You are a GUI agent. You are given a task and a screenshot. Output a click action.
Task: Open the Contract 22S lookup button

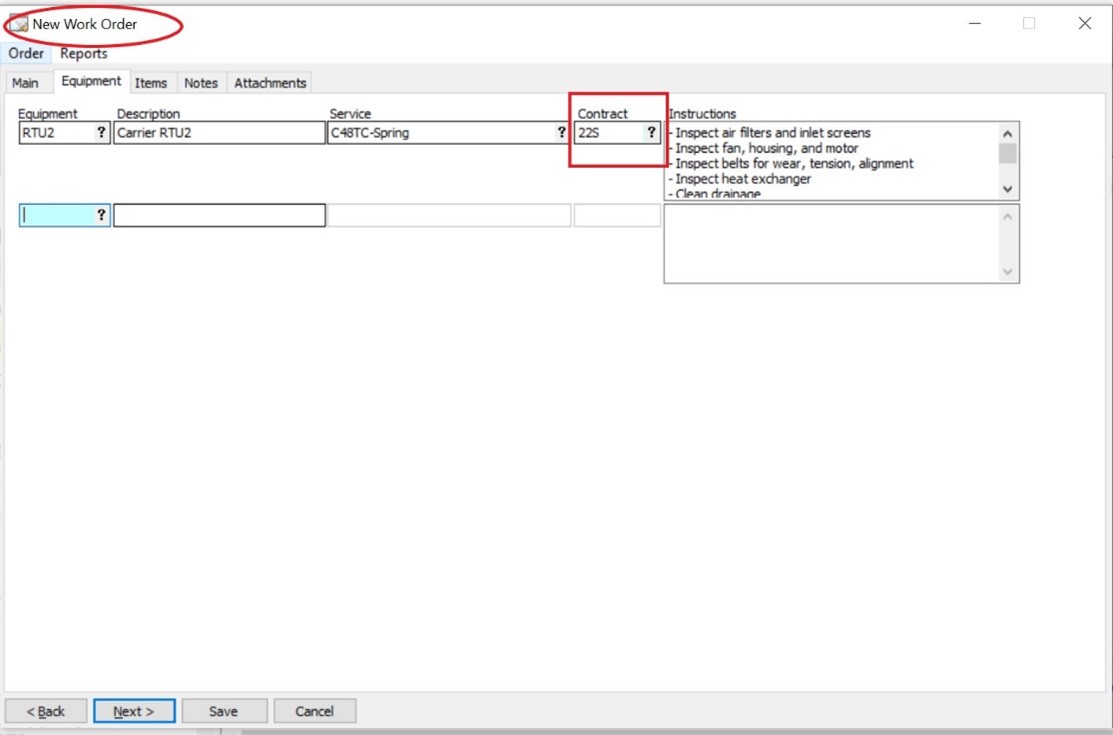coord(651,132)
